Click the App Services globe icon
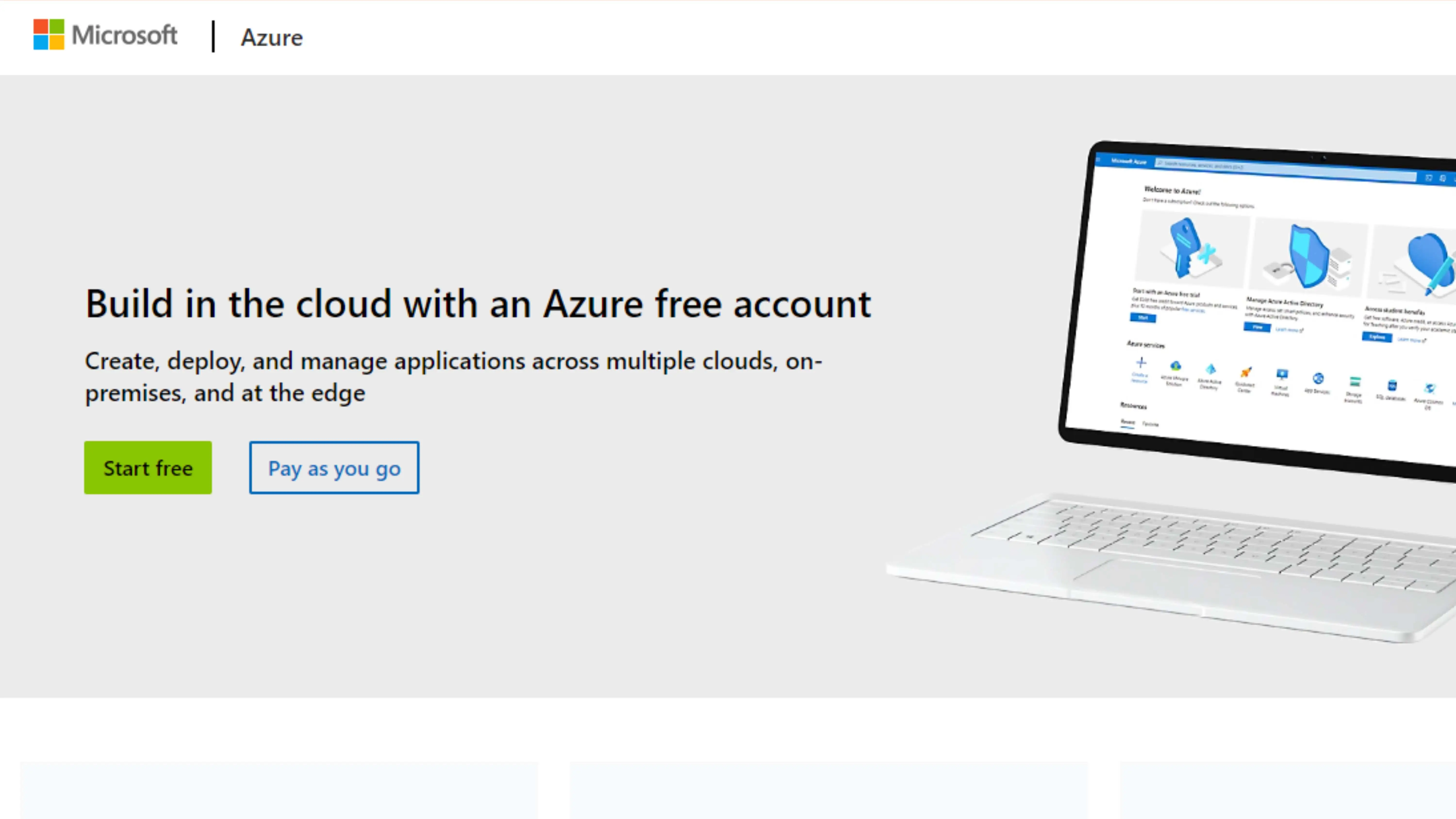Image resolution: width=1456 pixels, height=819 pixels. pyautogui.click(x=1318, y=378)
